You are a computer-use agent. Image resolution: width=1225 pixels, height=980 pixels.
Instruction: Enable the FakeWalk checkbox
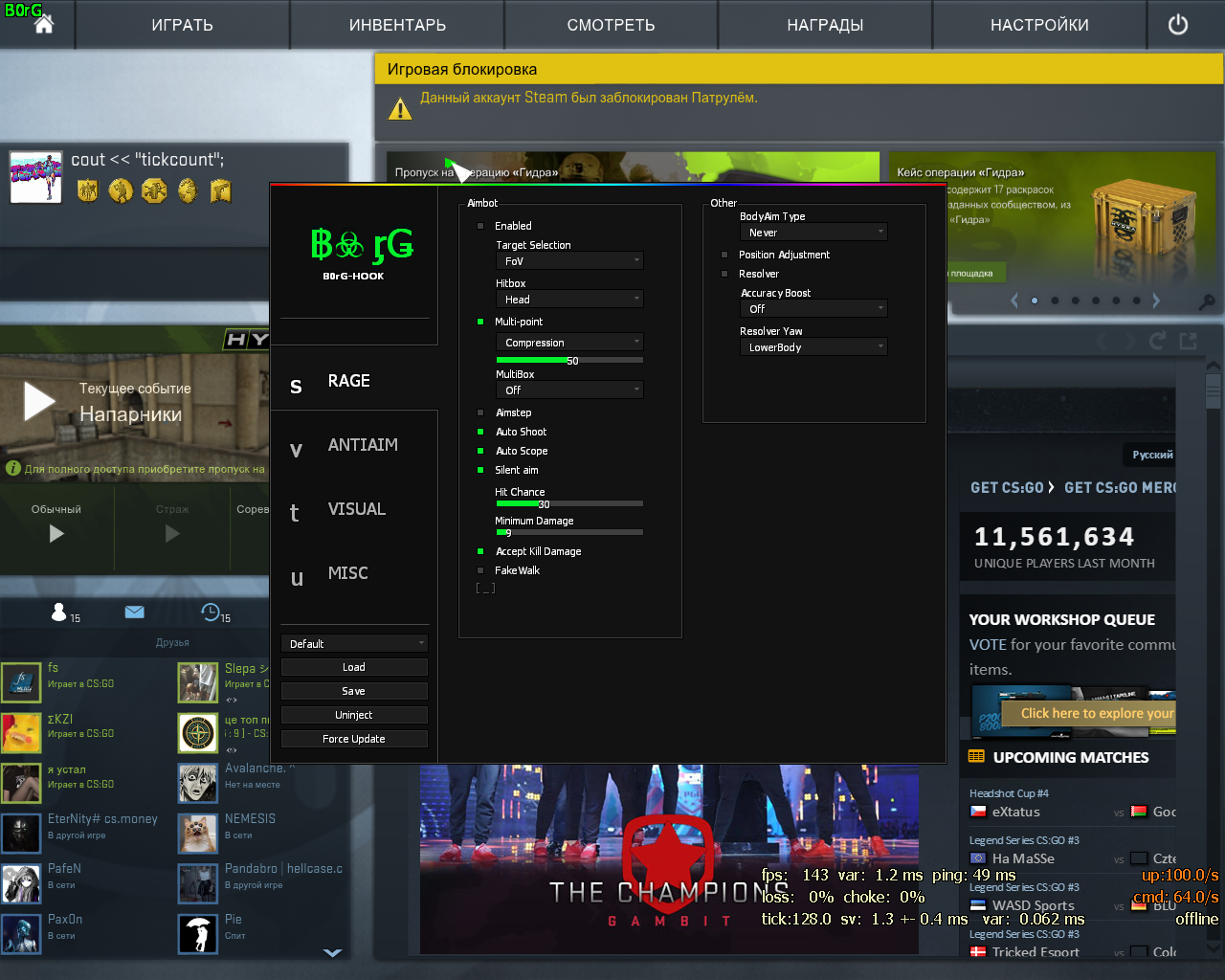(x=480, y=570)
